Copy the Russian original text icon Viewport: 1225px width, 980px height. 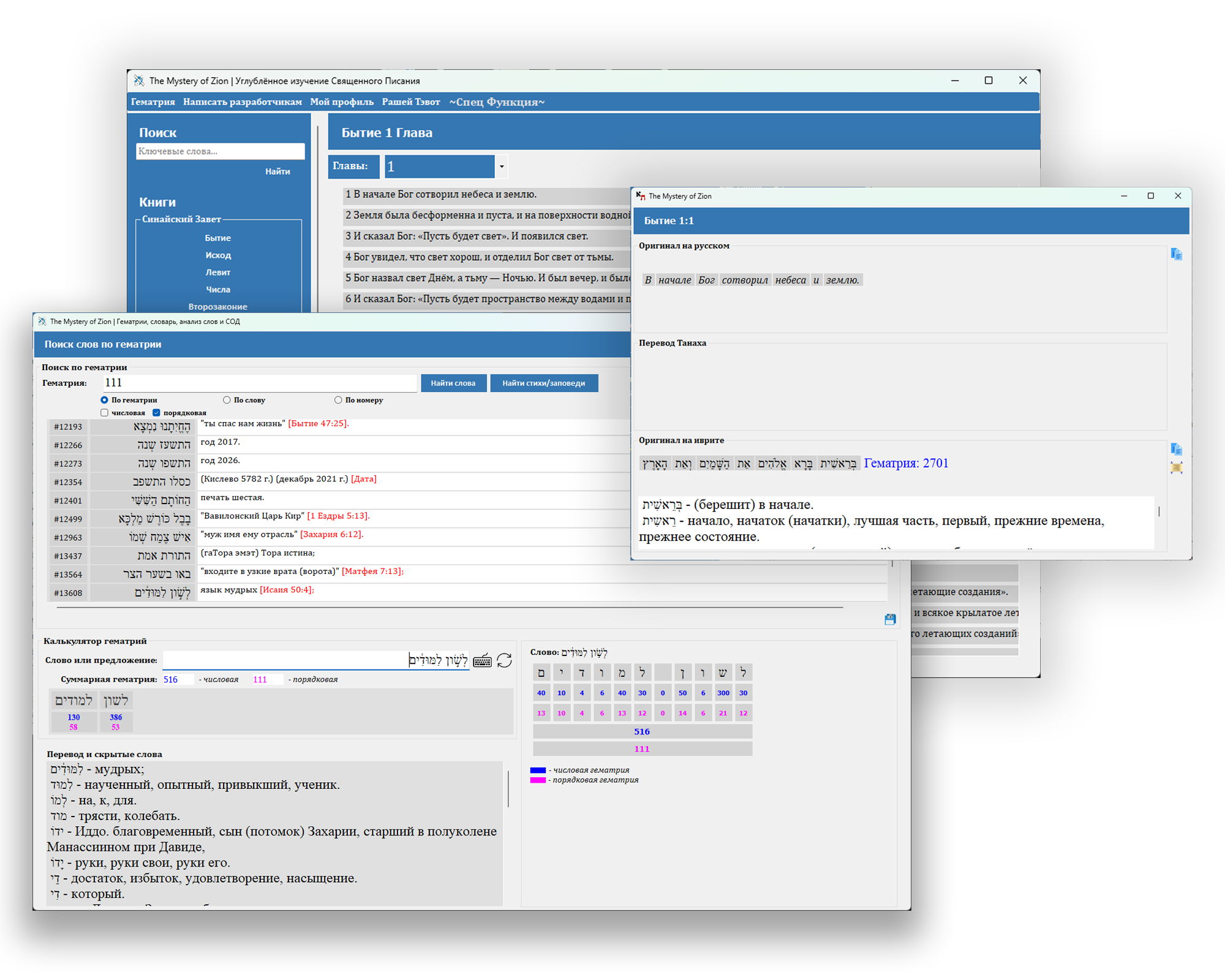click(1176, 254)
